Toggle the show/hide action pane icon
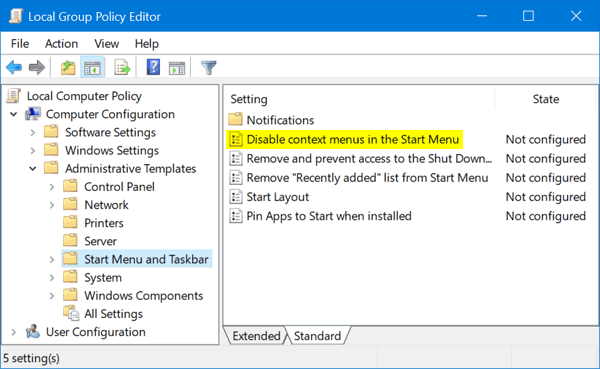Viewport: 600px width, 369px height. point(177,68)
